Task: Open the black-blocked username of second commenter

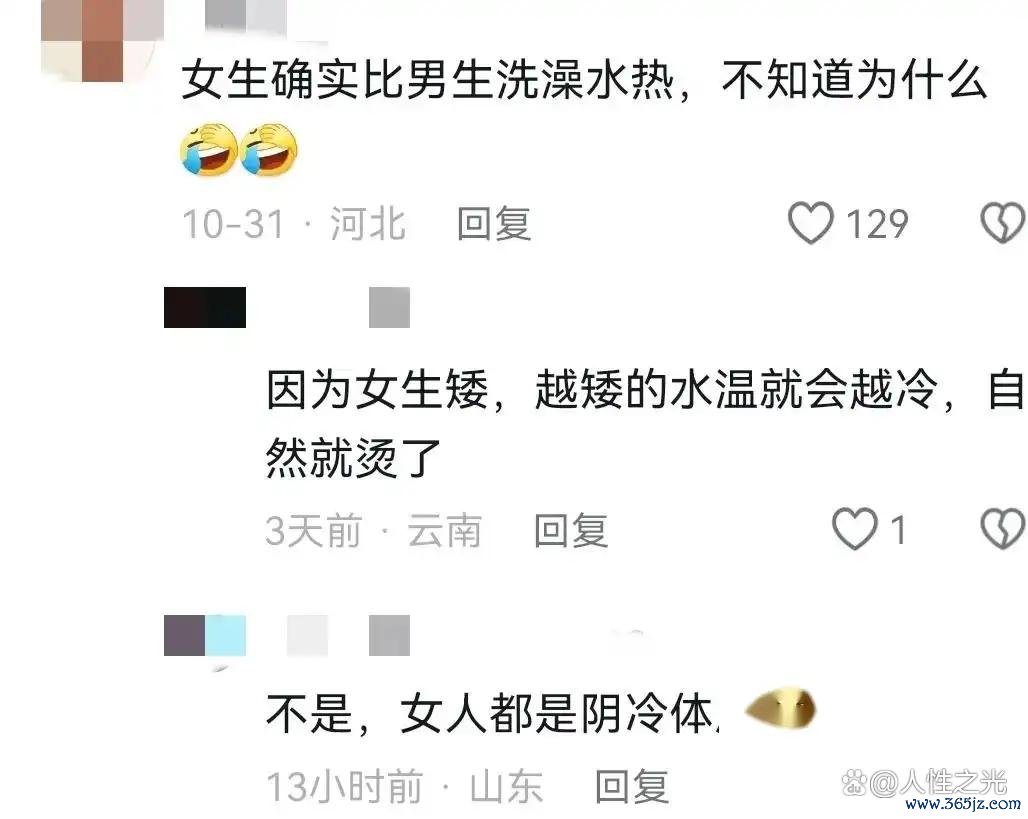Action: tap(205, 307)
